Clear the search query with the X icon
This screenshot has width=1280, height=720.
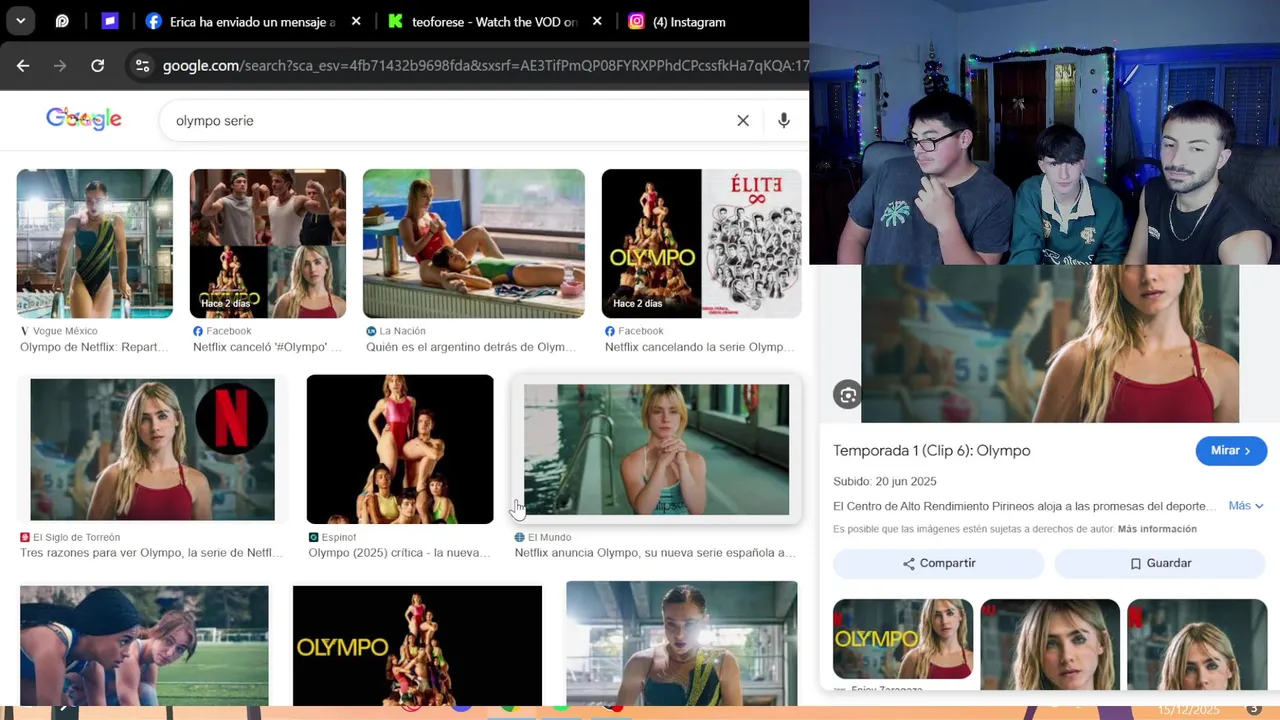tap(743, 120)
